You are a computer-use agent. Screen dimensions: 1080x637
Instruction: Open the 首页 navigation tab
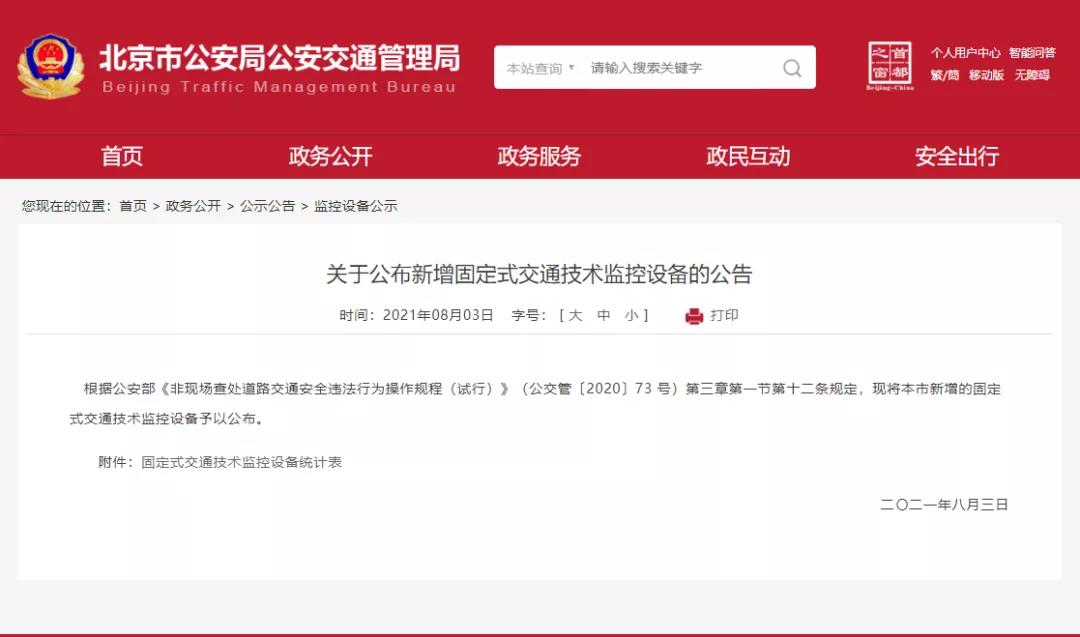pos(122,156)
